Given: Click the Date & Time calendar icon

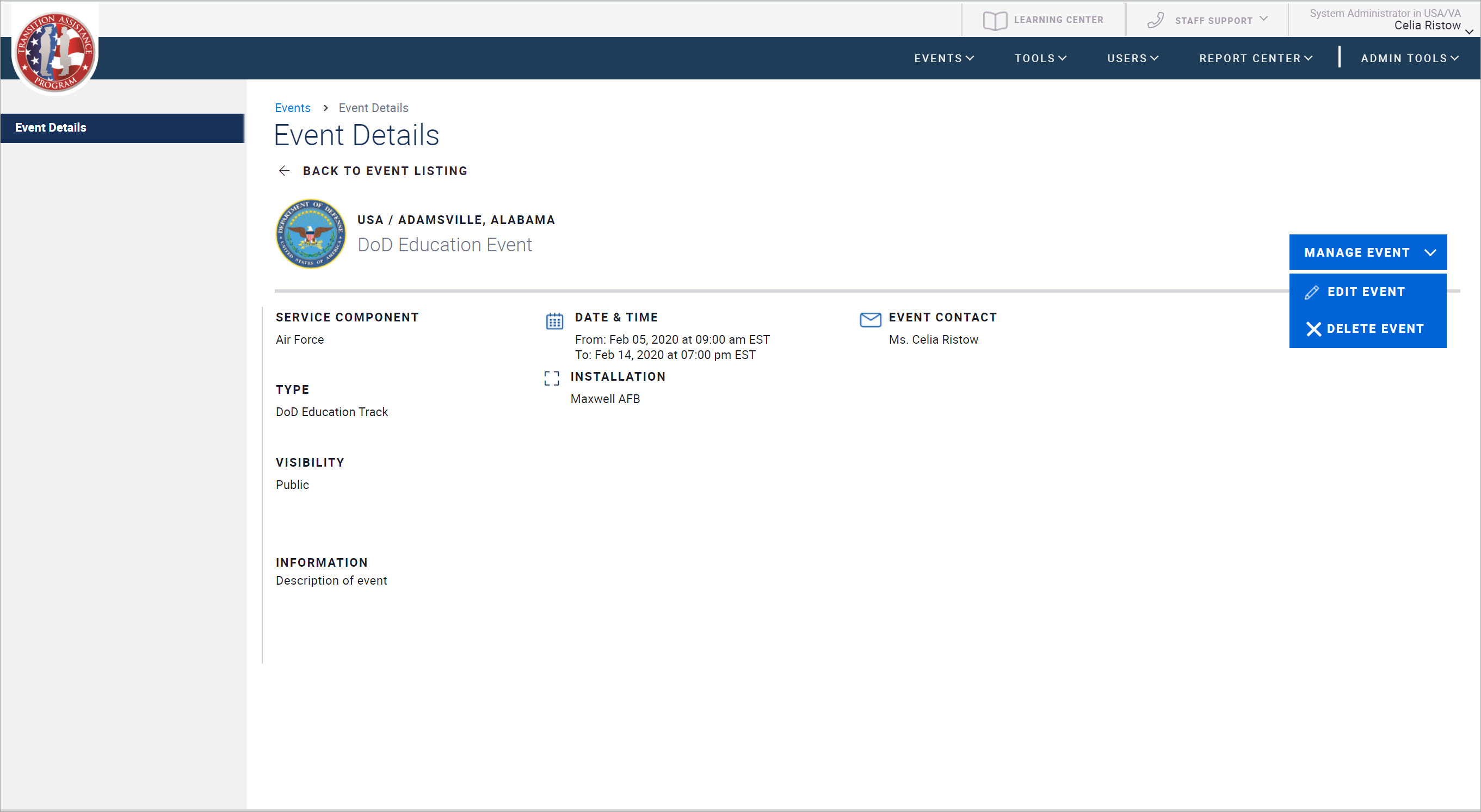Looking at the screenshot, I should [554, 321].
